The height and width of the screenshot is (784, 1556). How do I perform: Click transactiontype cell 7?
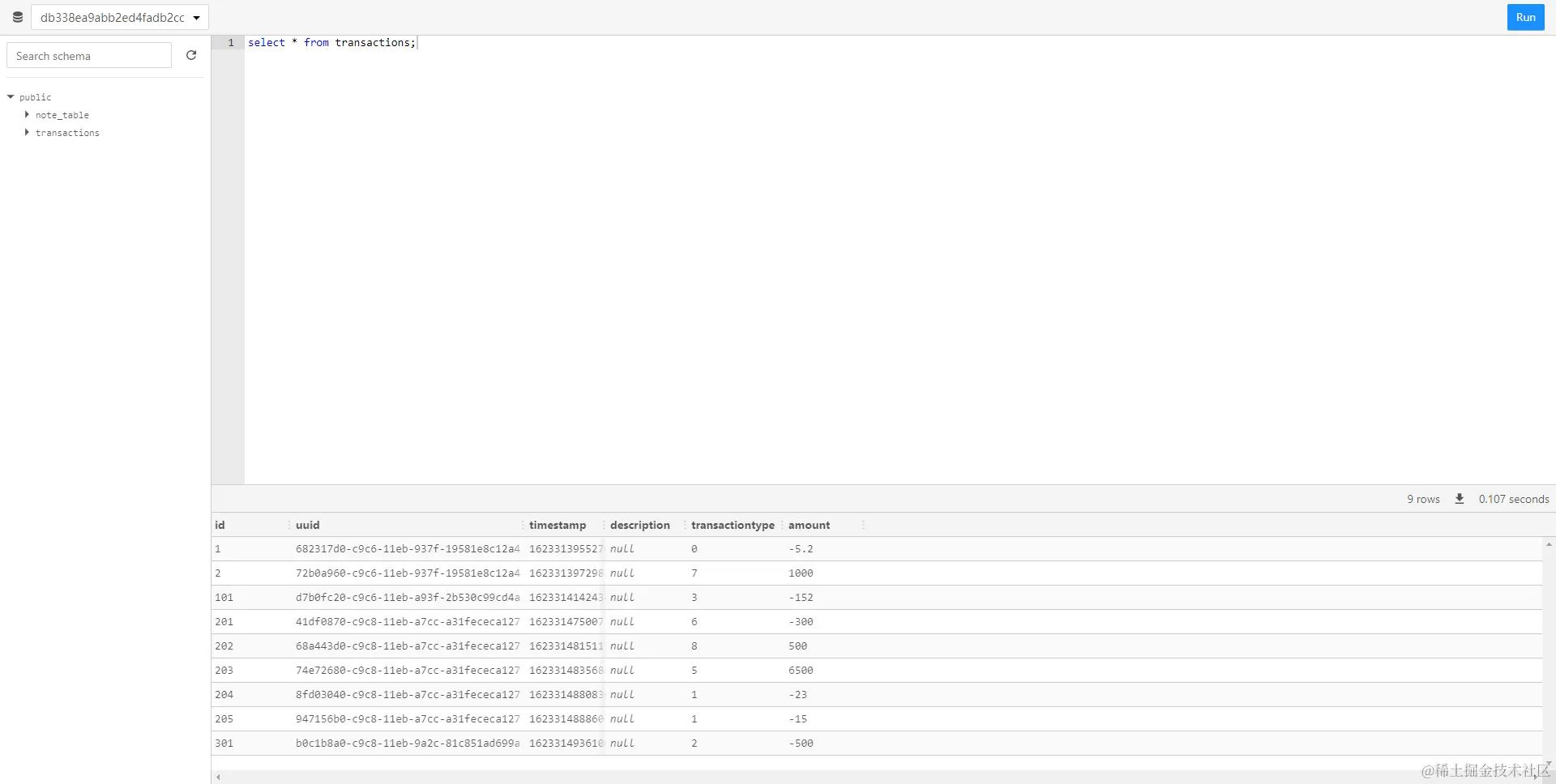[694, 573]
